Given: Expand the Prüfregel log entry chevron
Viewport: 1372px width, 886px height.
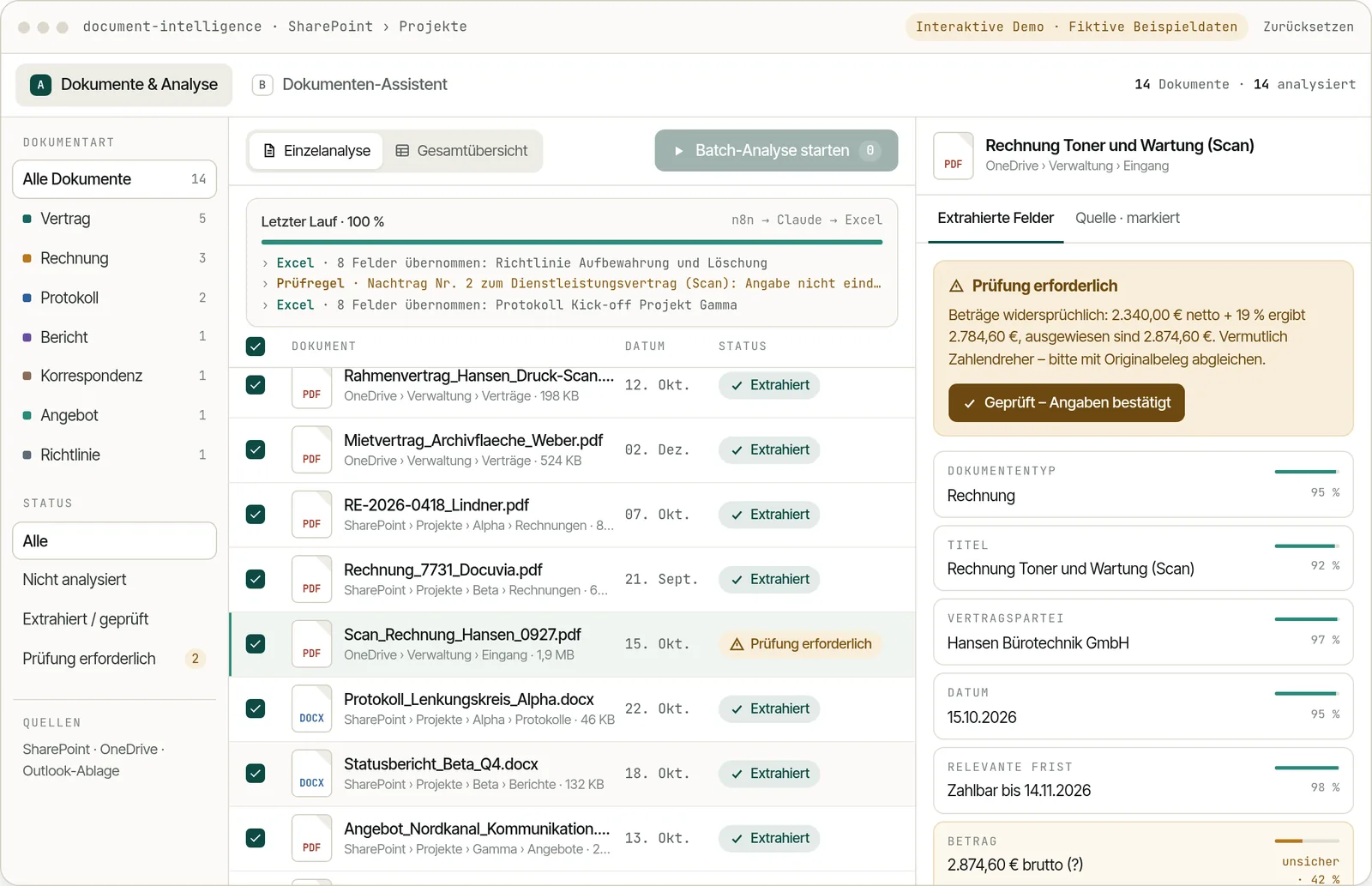Looking at the screenshot, I should tap(265, 284).
